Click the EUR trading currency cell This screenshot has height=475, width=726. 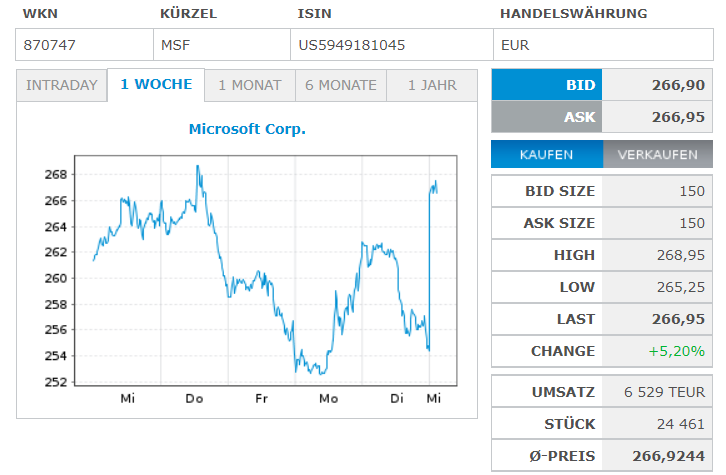tap(514, 45)
